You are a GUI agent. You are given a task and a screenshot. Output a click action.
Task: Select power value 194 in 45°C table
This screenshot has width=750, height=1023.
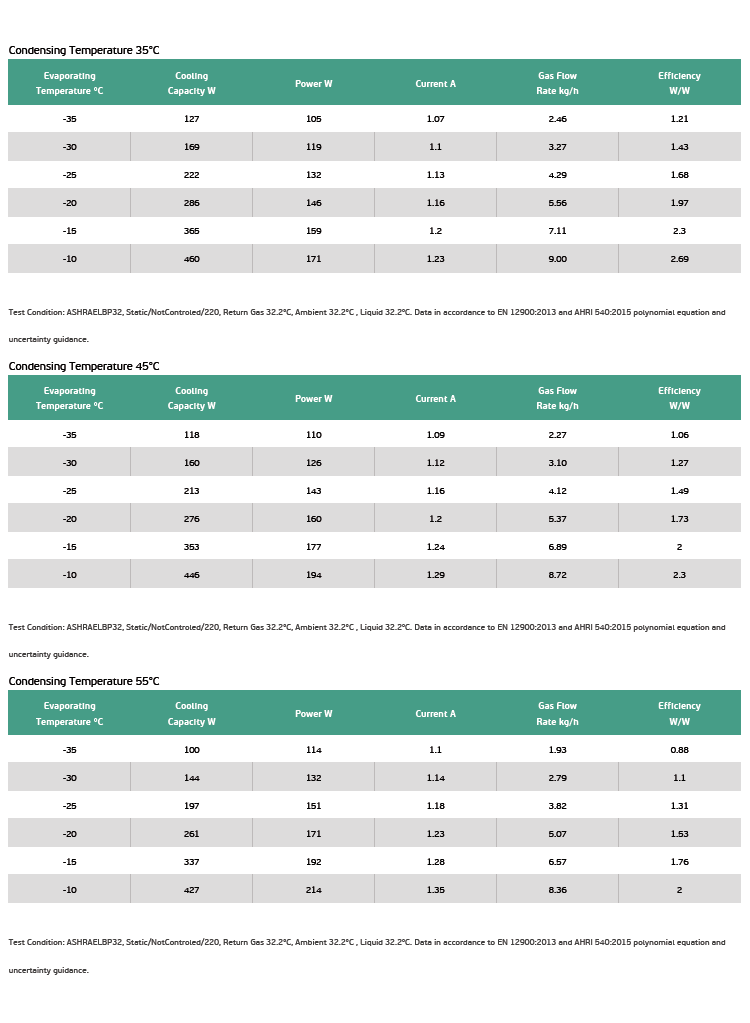pos(314,575)
